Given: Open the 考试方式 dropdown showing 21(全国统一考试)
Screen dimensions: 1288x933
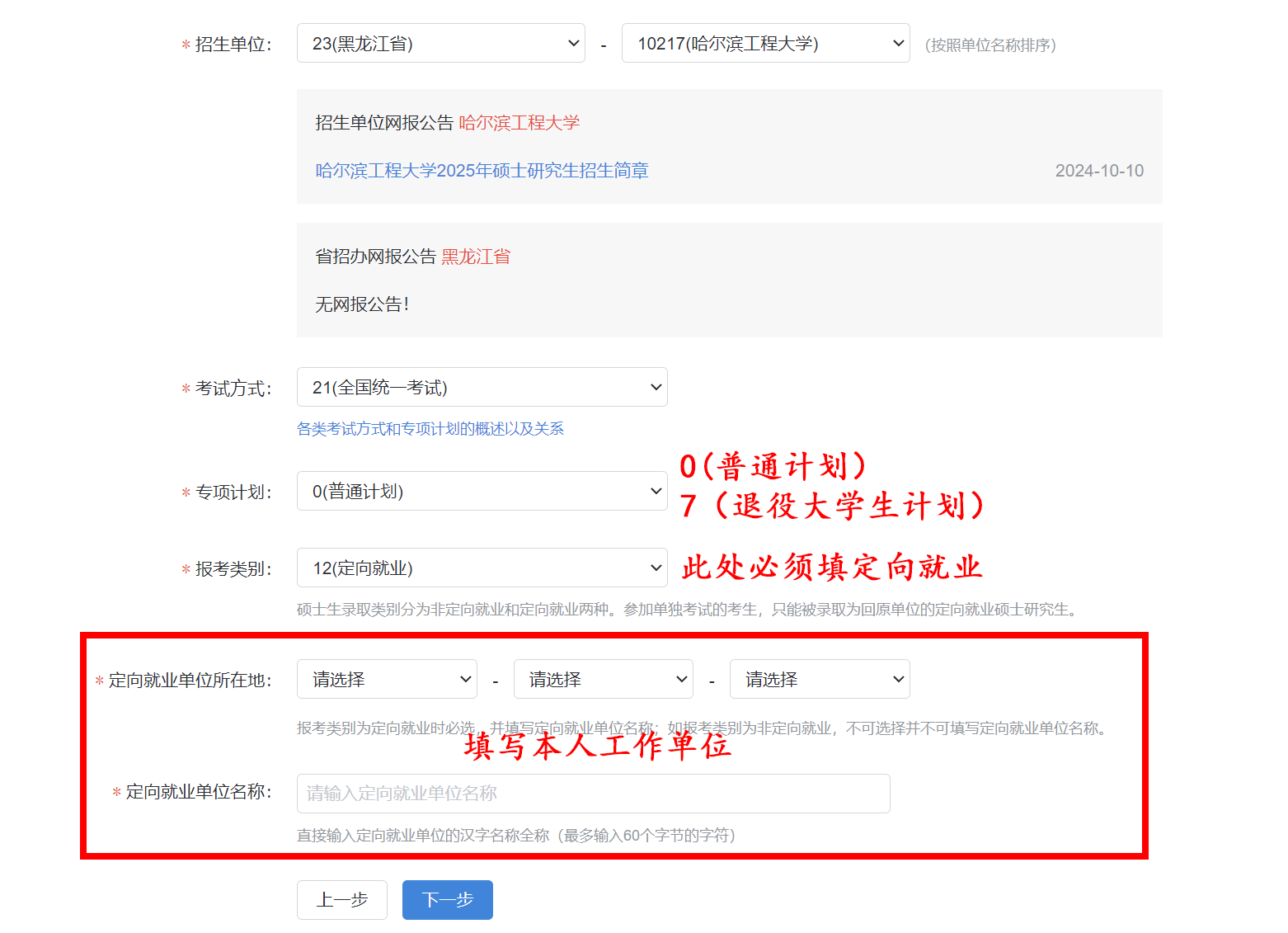Looking at the screenshot, I should tap(482, 388).
